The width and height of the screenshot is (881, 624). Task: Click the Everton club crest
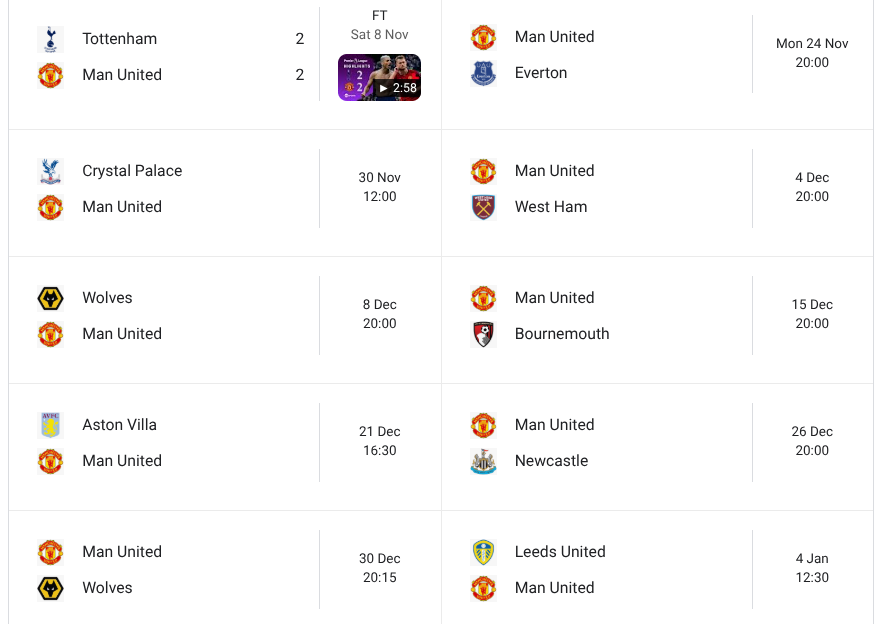tap(483, 72)
